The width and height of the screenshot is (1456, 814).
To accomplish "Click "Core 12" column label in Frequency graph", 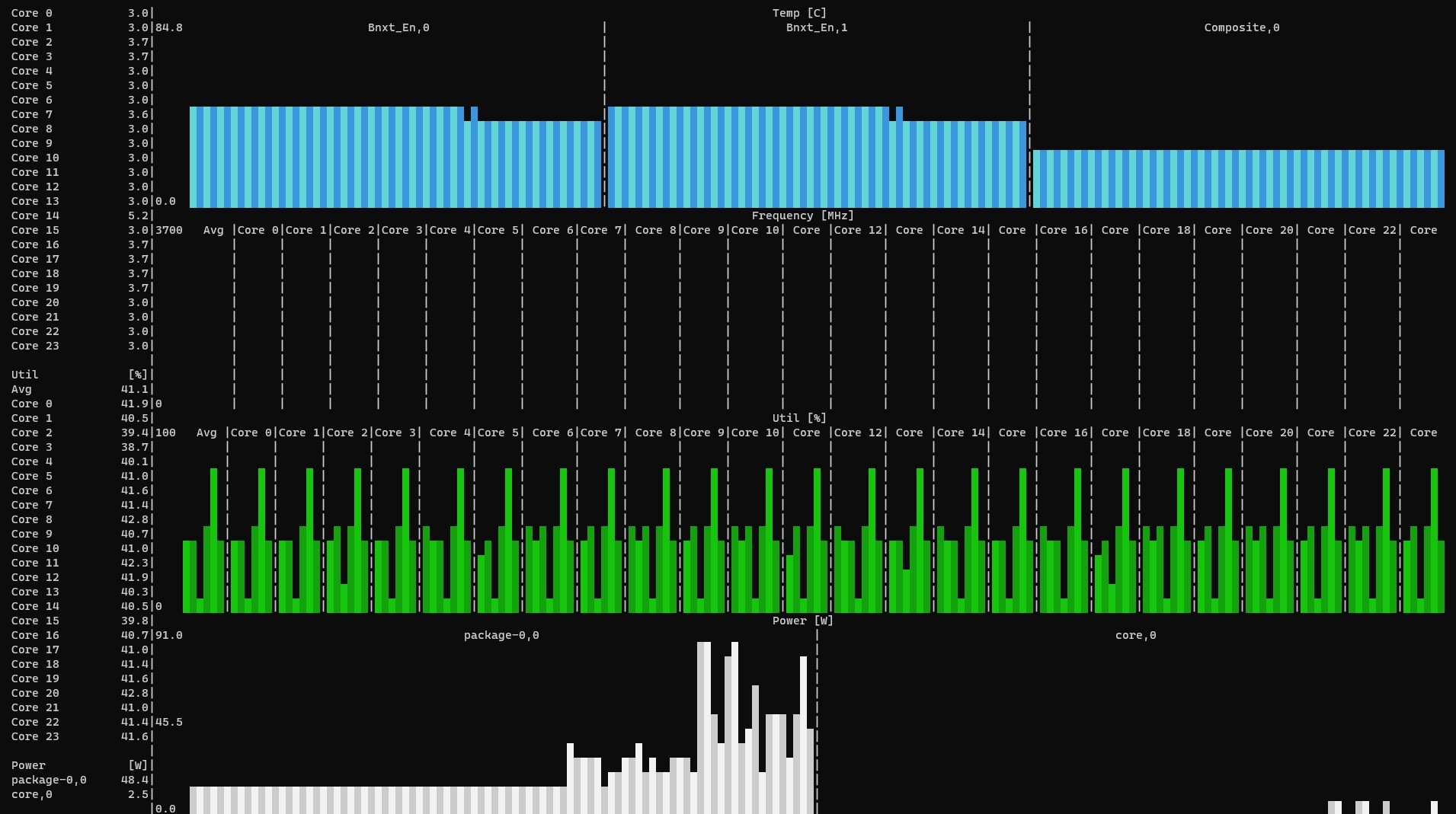I will click(x=858, y=230).
